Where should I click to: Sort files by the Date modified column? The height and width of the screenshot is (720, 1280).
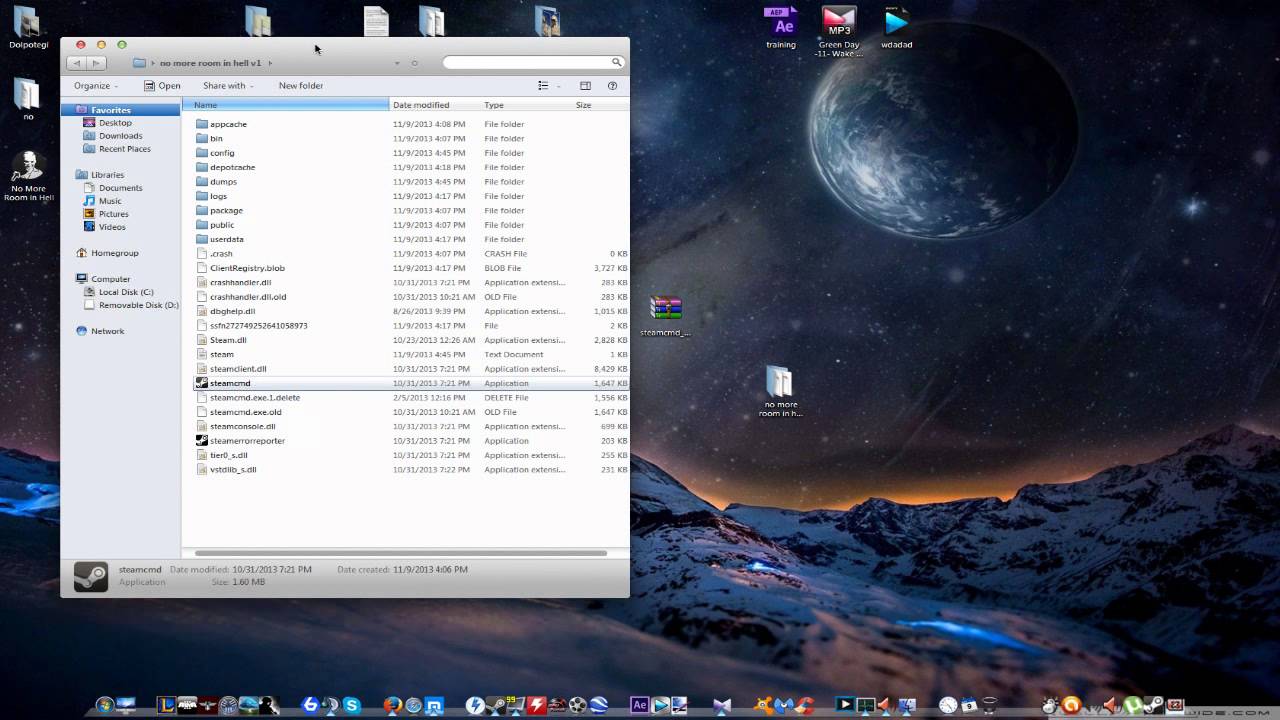point(421,105)
